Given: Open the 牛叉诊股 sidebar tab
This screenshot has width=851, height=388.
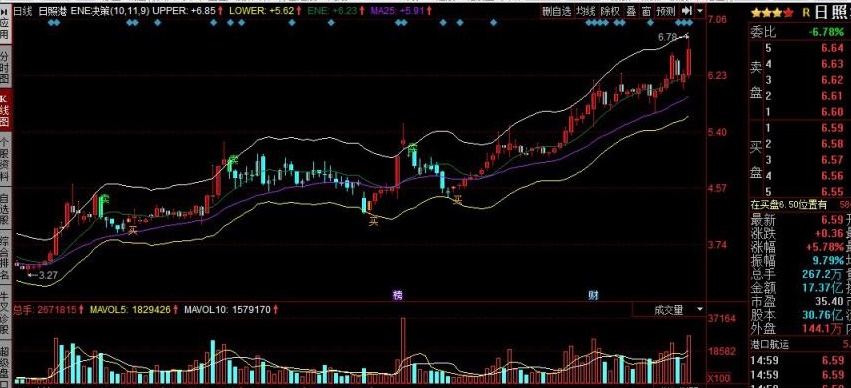Looking at the screenshot, I should coord(5,311).
